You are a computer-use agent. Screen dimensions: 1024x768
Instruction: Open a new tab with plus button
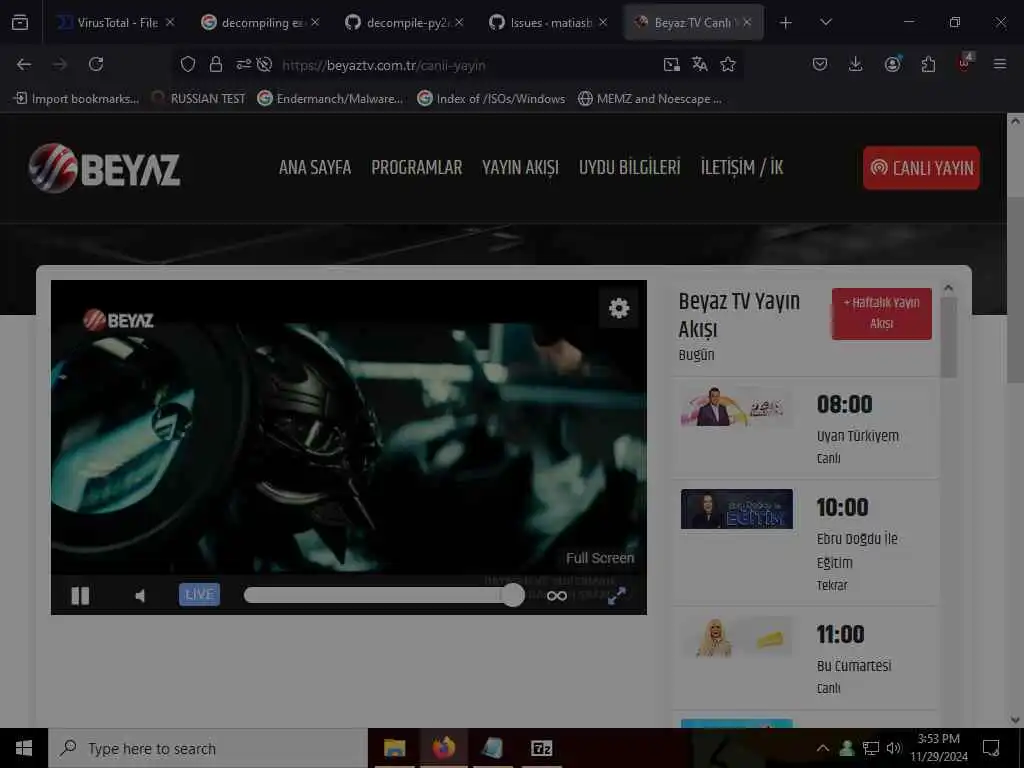tap(786, 23)
